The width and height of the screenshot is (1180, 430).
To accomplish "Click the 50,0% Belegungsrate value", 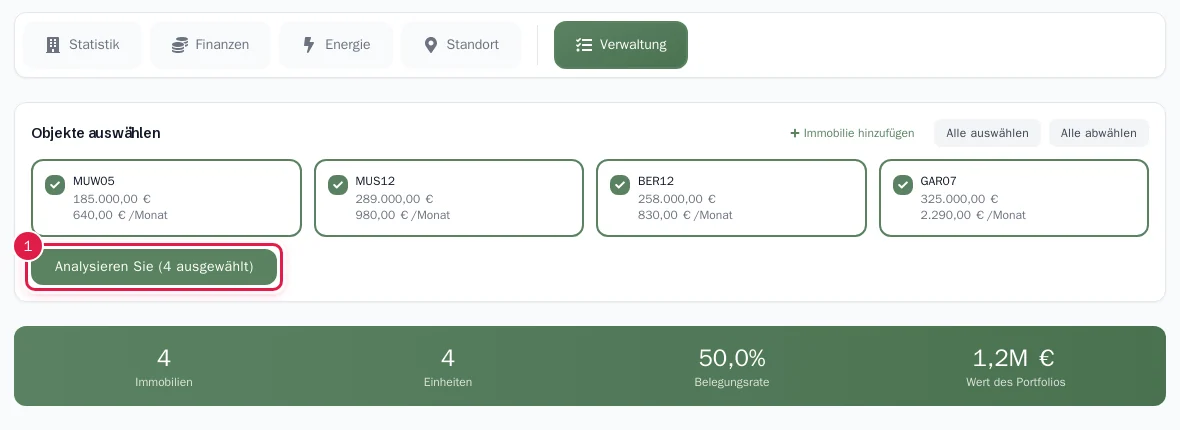I will point(731,358).
